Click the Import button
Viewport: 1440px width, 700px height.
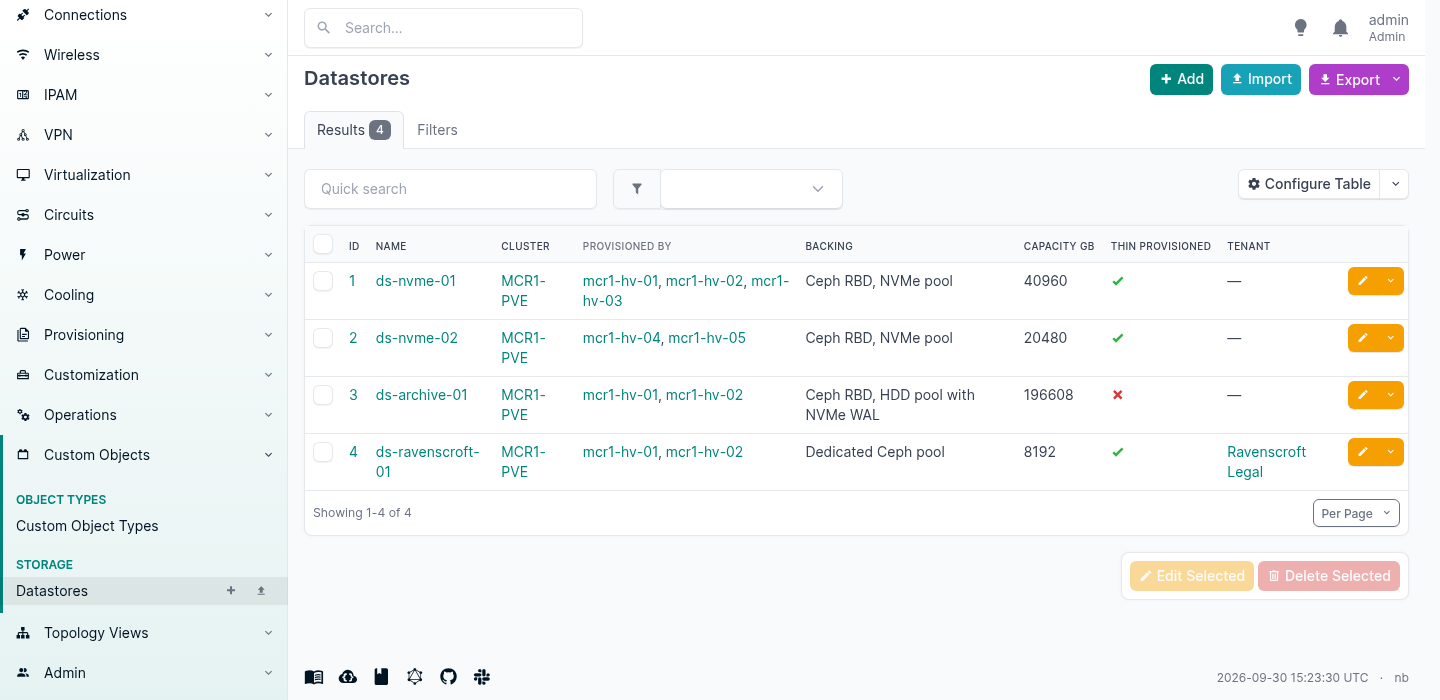click(x=1261, y=80)
